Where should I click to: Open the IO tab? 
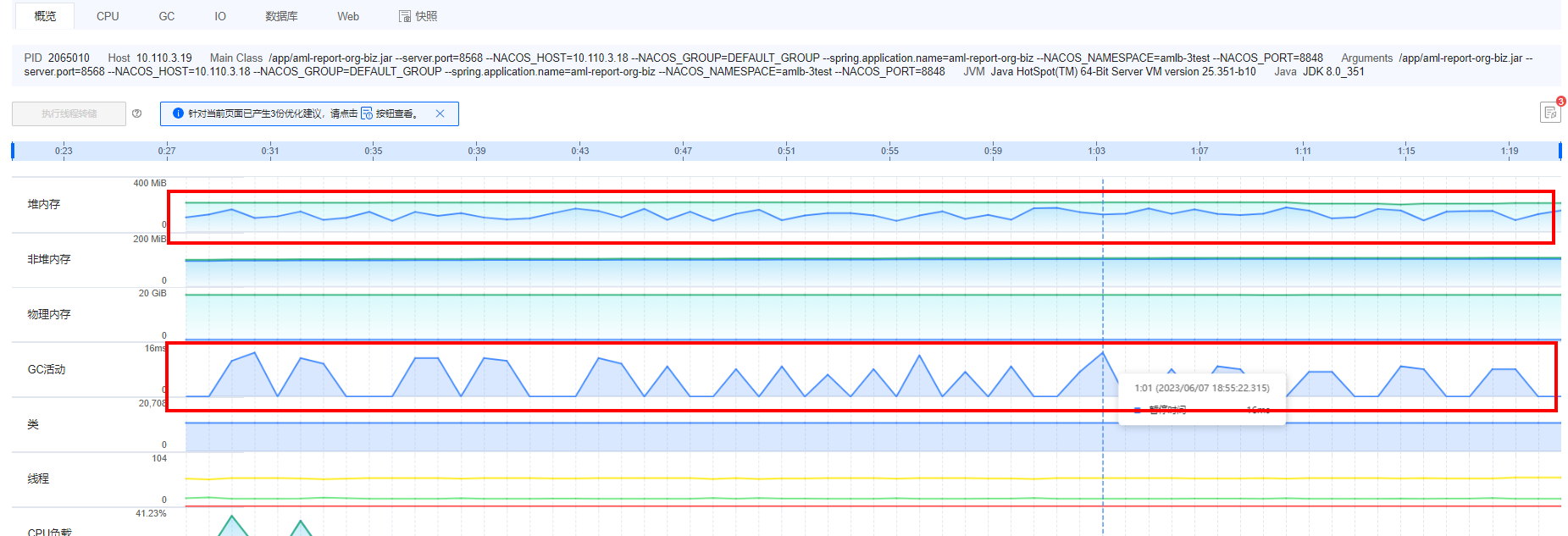[220, 16]
